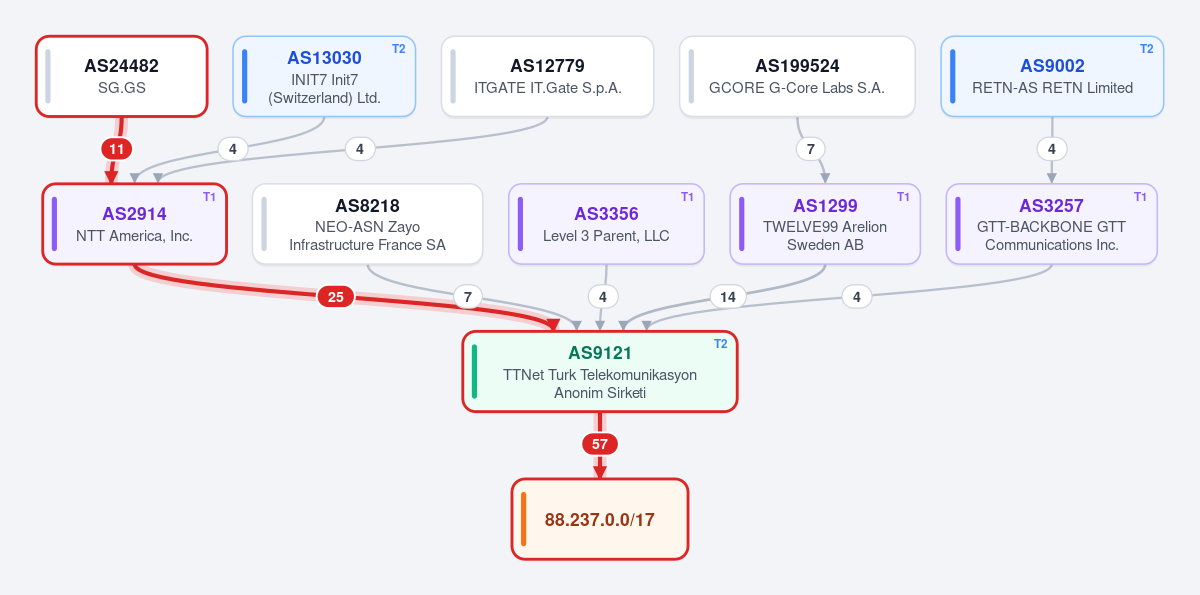Image resolution: width=1200 pixels, height=595 pixels.
Task: Click the 7 badge below AS8218
Action: [467, 296]
